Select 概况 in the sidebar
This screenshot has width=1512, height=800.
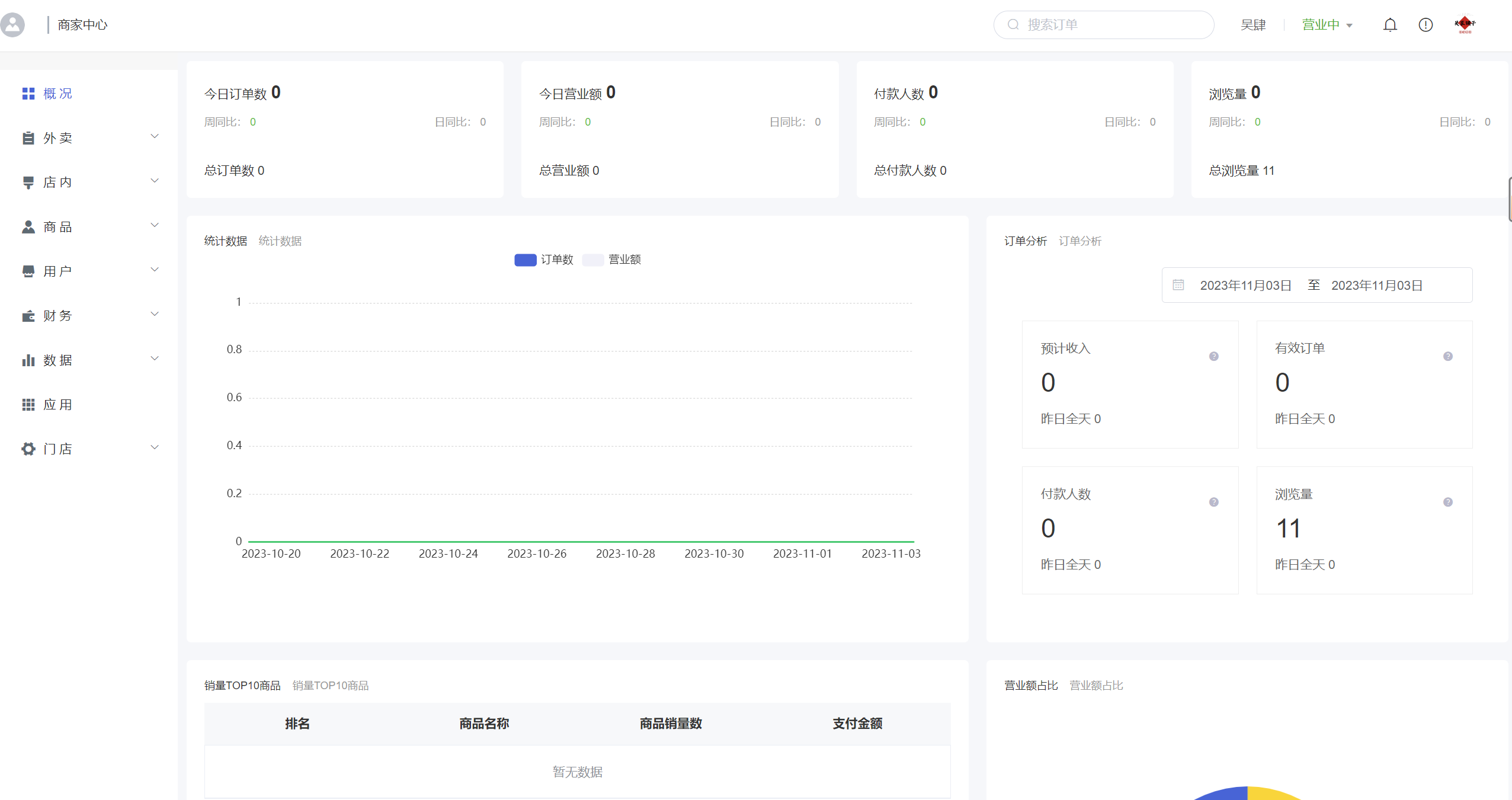[89, 94]
